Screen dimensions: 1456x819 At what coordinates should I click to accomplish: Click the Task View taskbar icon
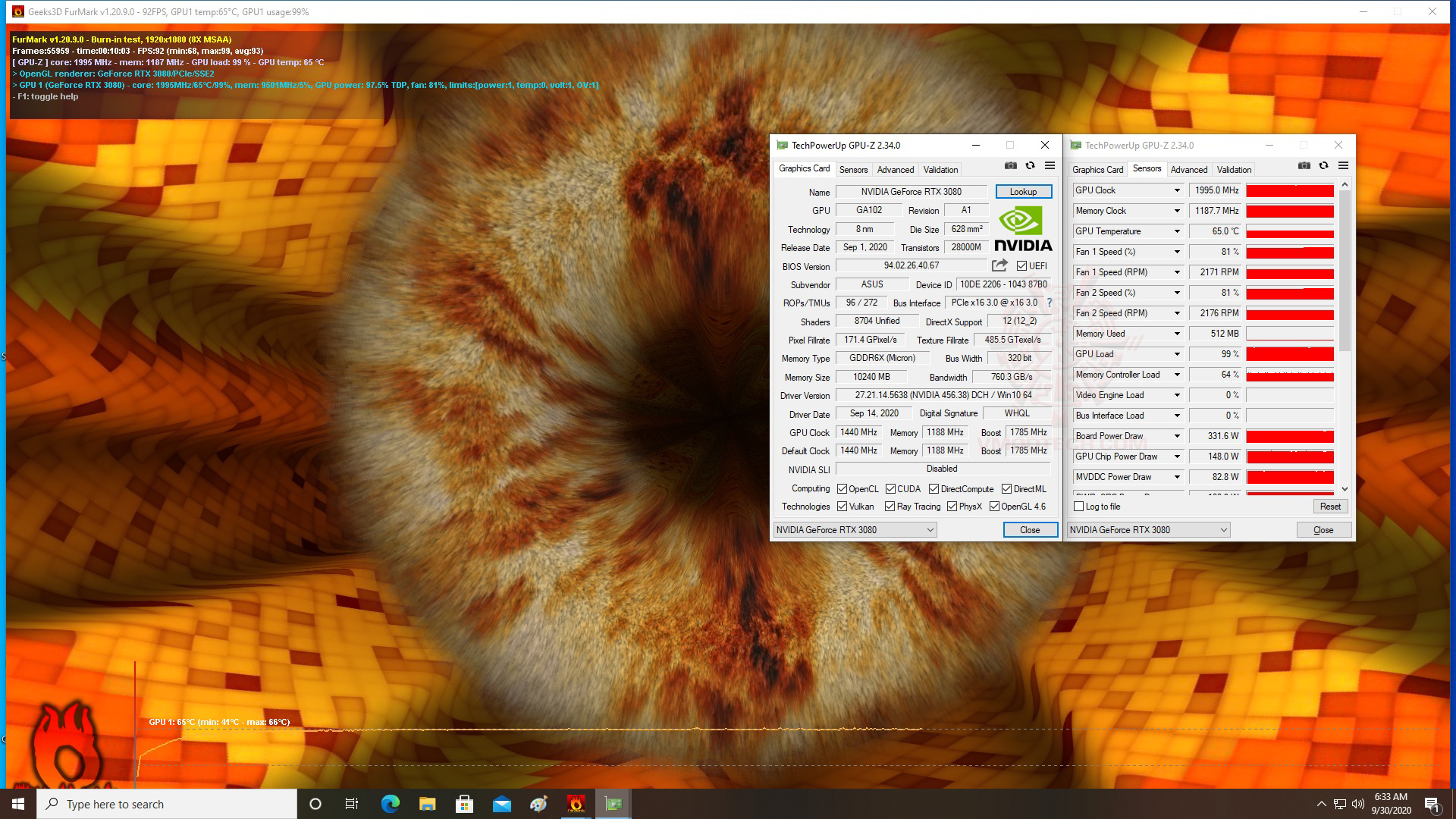[x=352, y=804]
